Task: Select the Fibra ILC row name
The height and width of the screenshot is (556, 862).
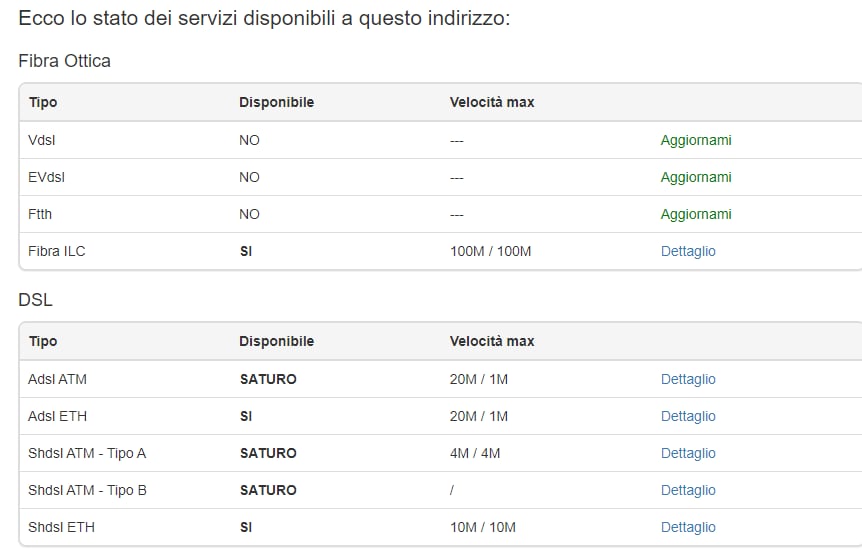Action: [x=57, y=251]
